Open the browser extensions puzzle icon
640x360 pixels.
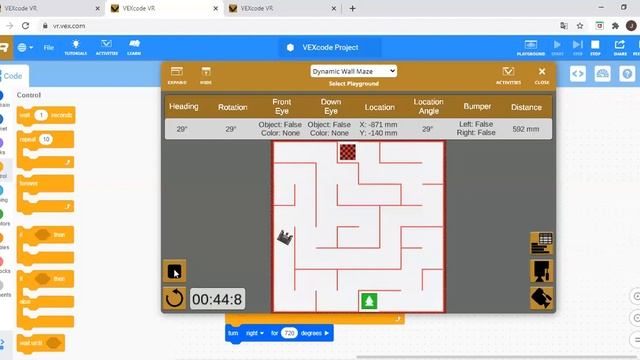coord(615,26)
